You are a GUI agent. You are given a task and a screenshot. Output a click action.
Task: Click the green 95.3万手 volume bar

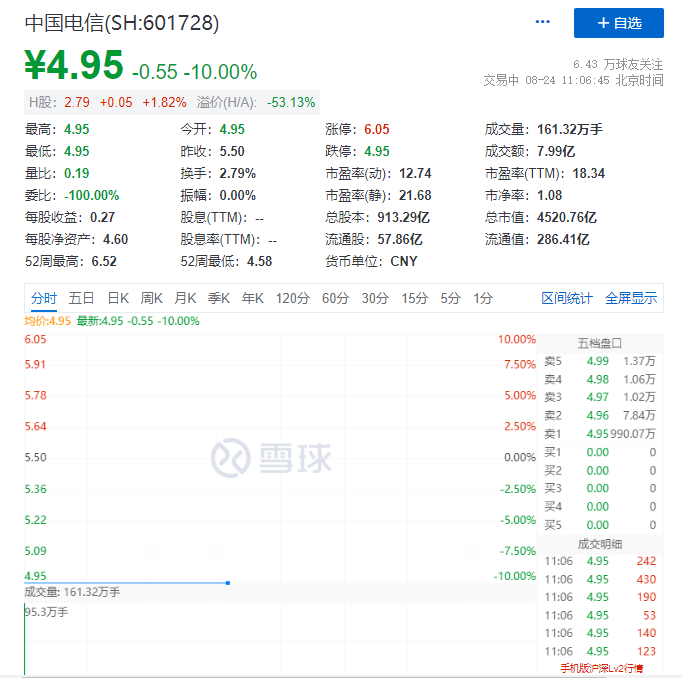pos(24,639)
